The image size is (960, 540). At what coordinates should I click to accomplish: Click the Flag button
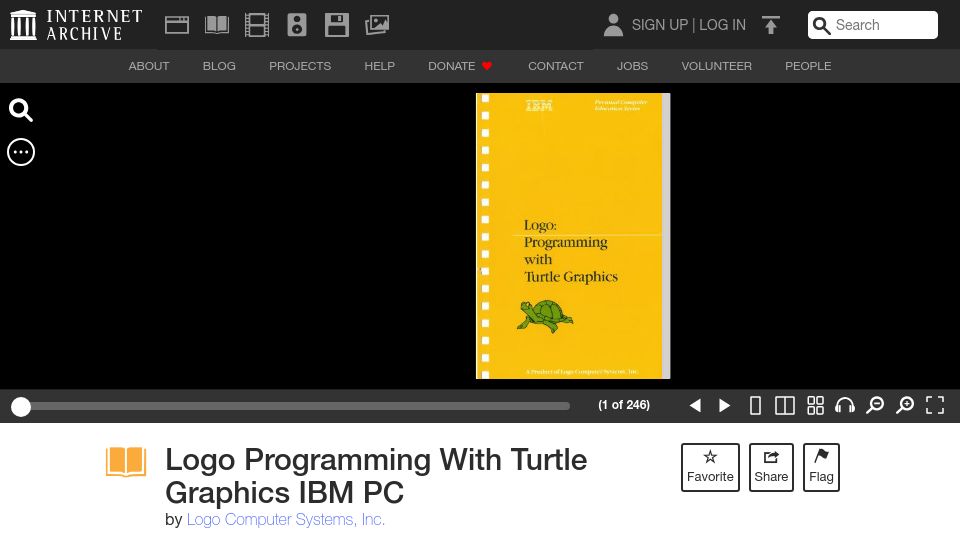tap(821, 467)
